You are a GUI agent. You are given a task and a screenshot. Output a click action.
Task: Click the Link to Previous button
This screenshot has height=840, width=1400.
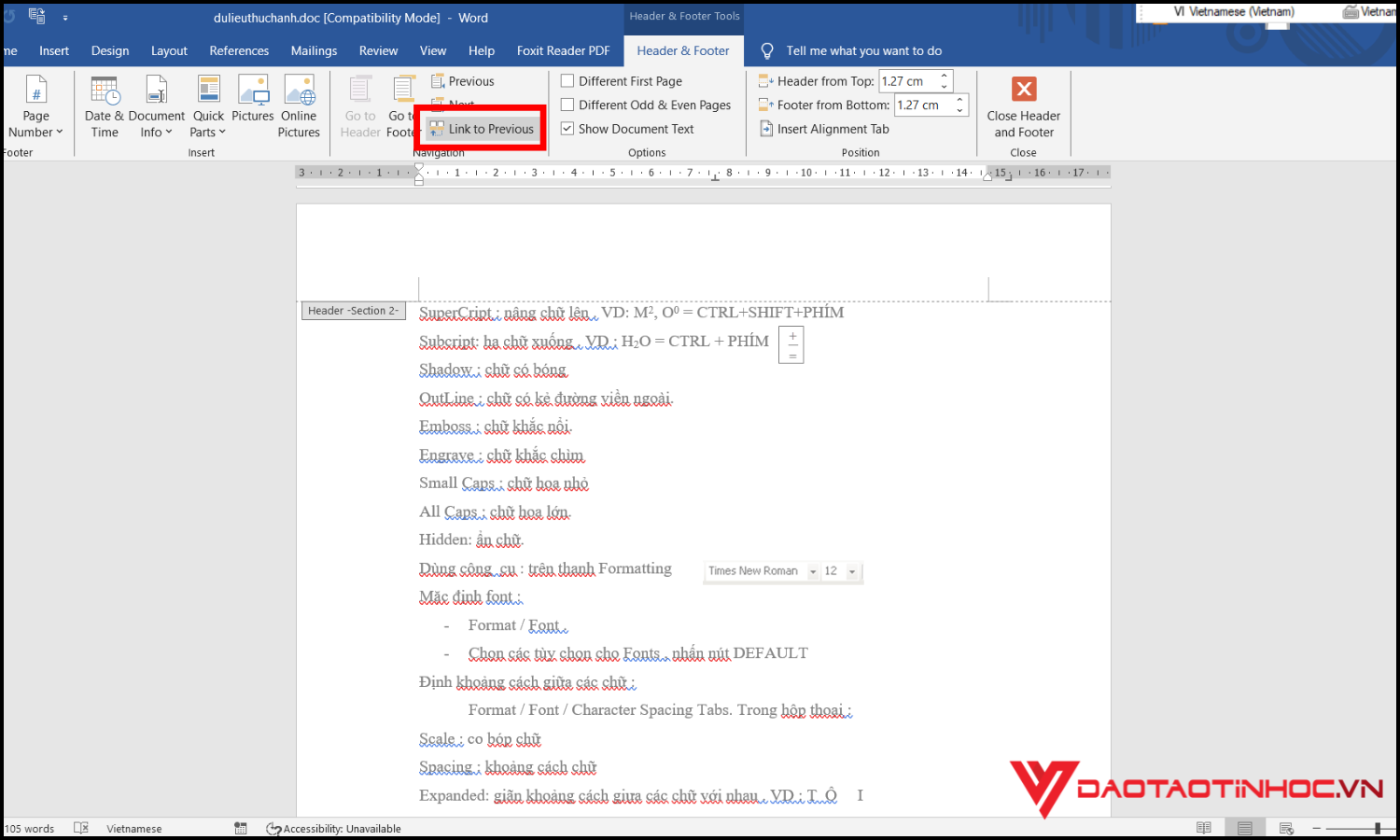point(483,129)
